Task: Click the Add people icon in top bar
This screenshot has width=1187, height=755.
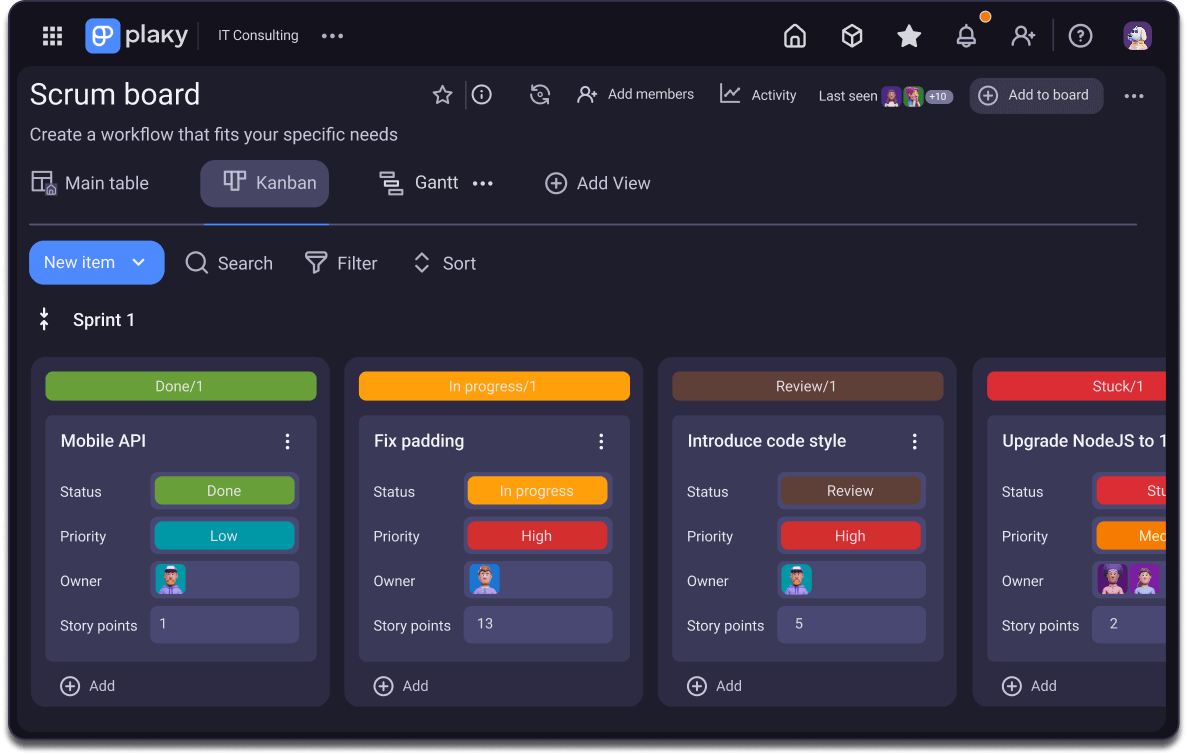Action: 1023,35
